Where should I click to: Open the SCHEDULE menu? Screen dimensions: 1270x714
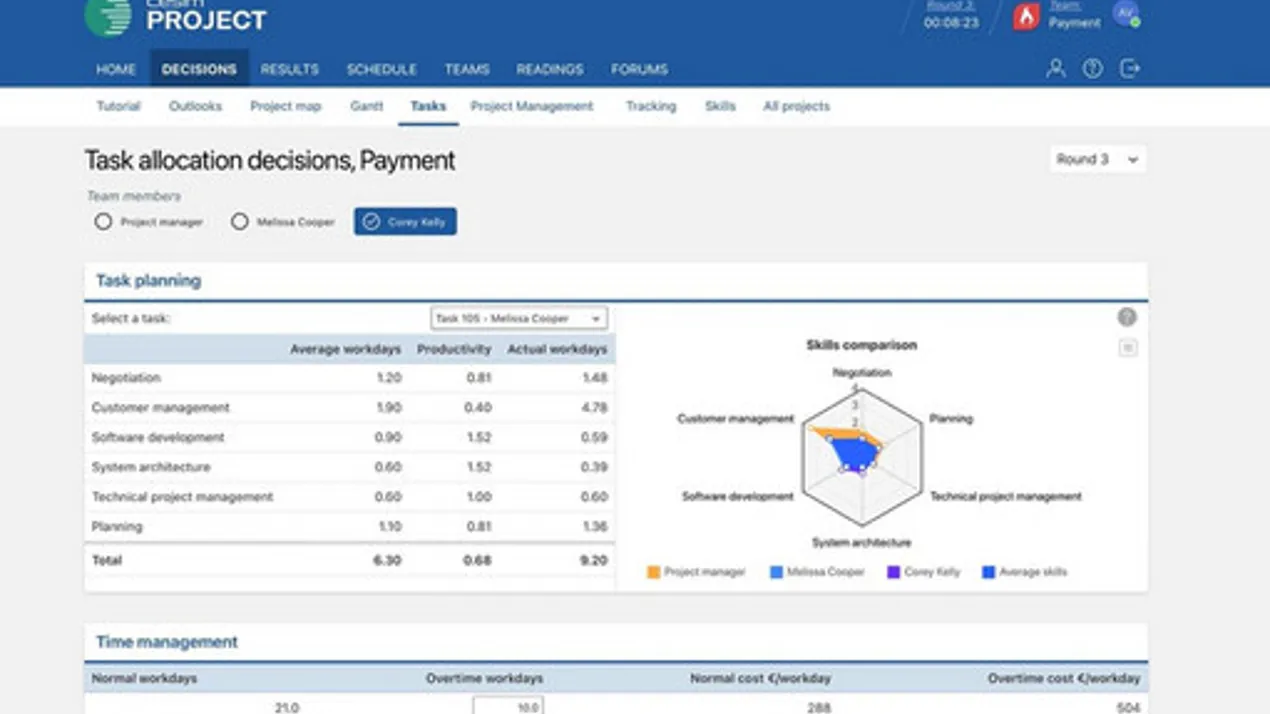pos(381,69)
